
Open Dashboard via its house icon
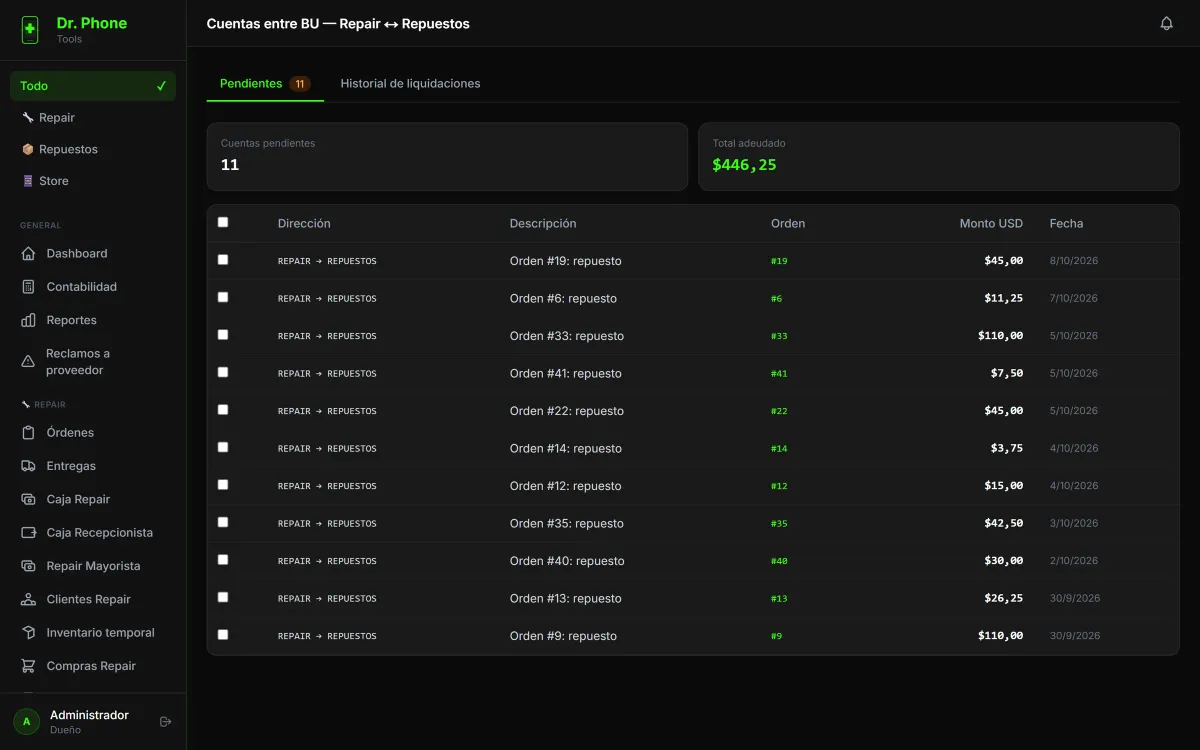[28, 254]
